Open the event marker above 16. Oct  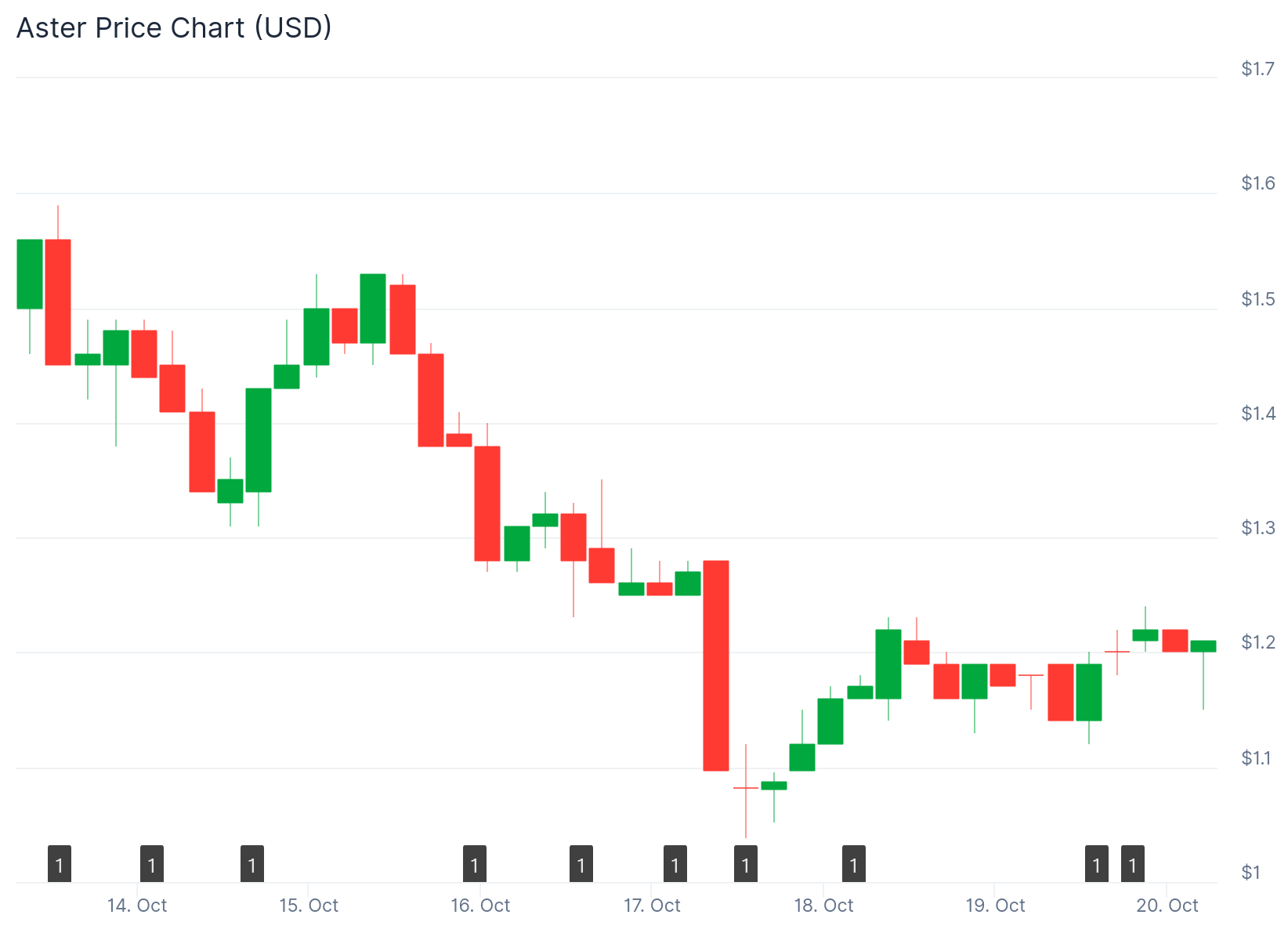(x=475, y=864)
